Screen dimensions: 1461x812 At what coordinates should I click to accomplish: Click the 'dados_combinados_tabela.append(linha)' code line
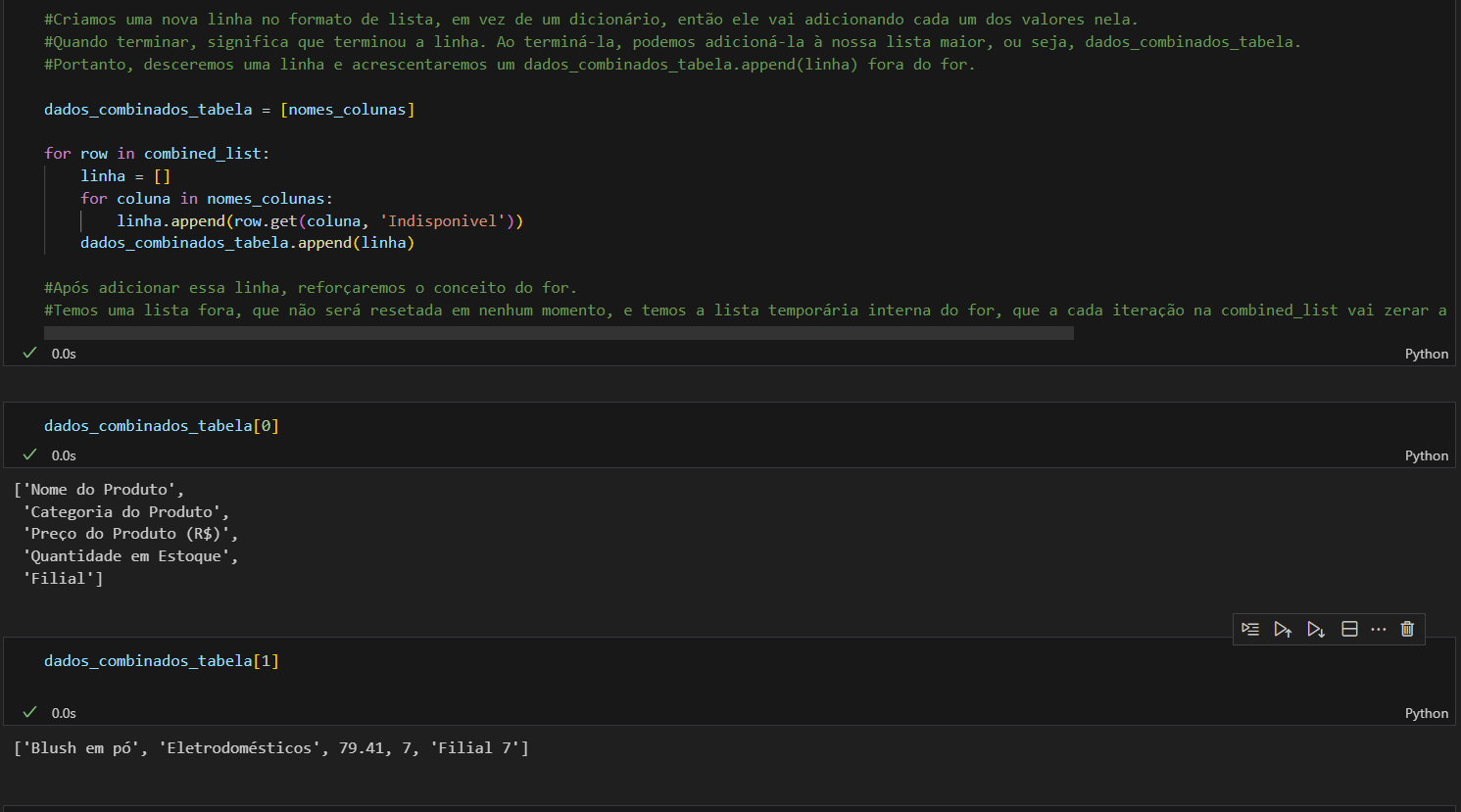click(248, 243)
